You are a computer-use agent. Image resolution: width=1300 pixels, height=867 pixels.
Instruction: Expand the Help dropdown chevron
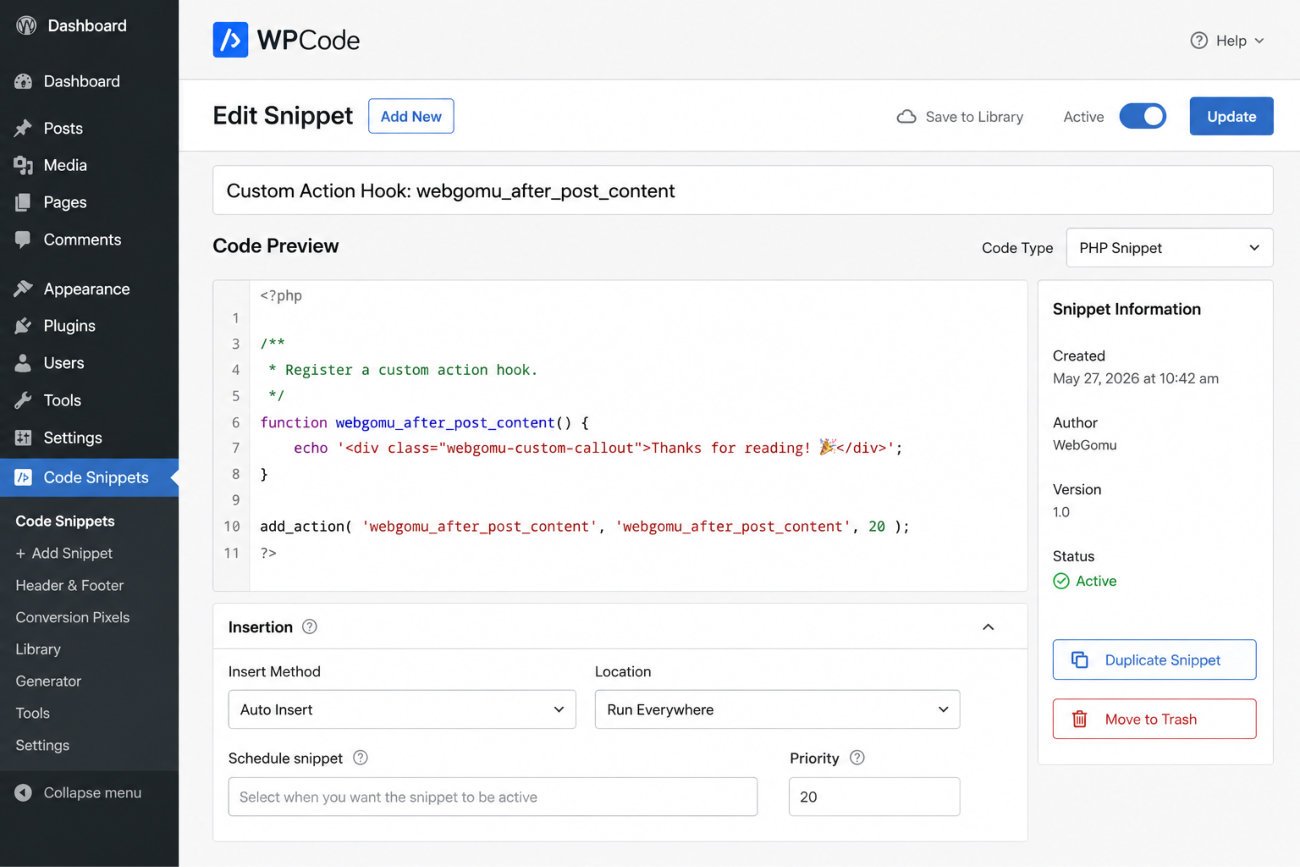[1259, 41]
